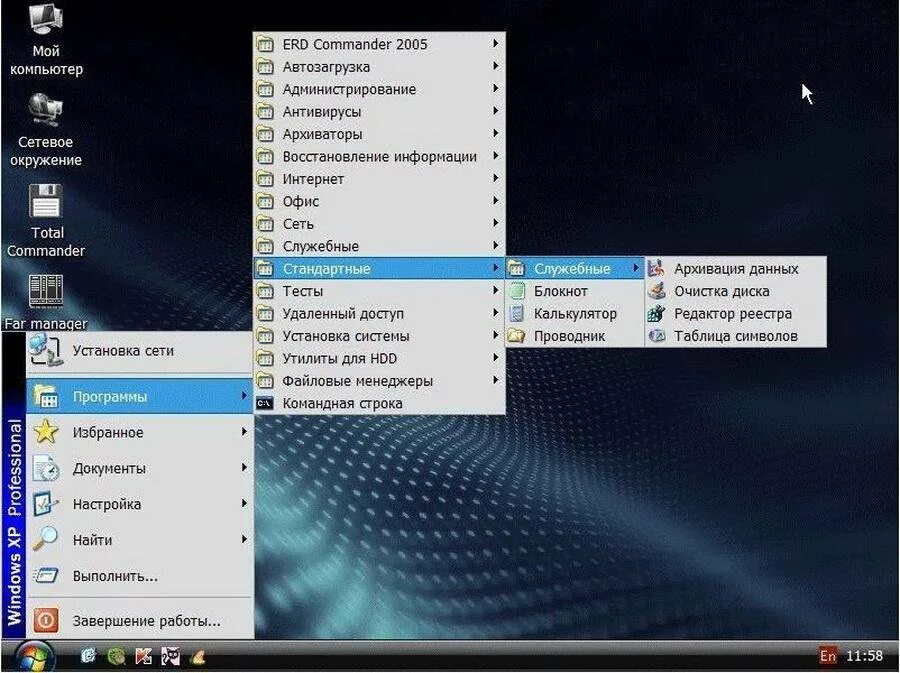Viewport: 900px width, 673px height.
Task: Launch the Far manager desktop icon
Action: 46,302
